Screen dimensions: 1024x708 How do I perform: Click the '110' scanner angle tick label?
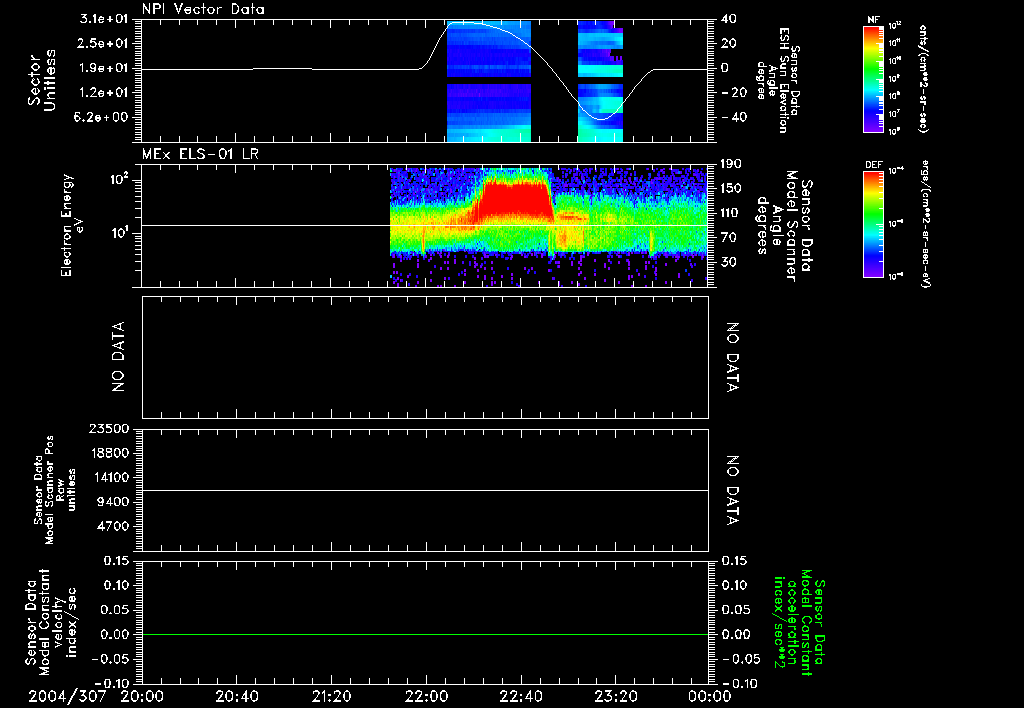pyautogui.click(x=731, y=213)
